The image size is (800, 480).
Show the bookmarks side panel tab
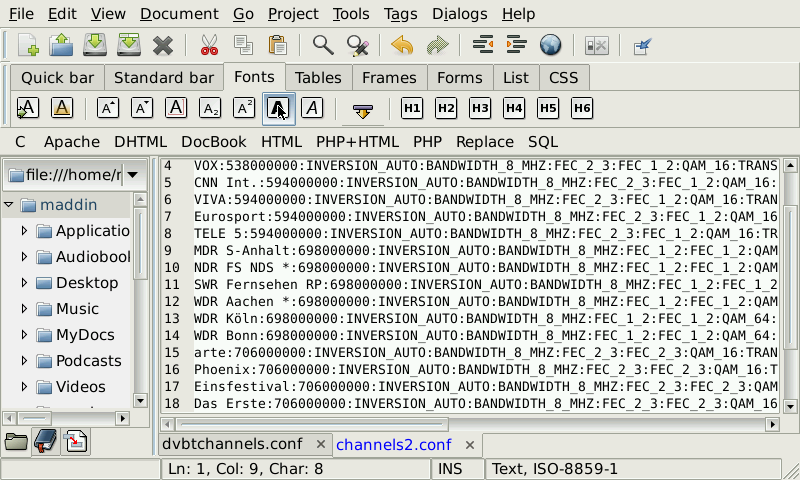point(46,440)
